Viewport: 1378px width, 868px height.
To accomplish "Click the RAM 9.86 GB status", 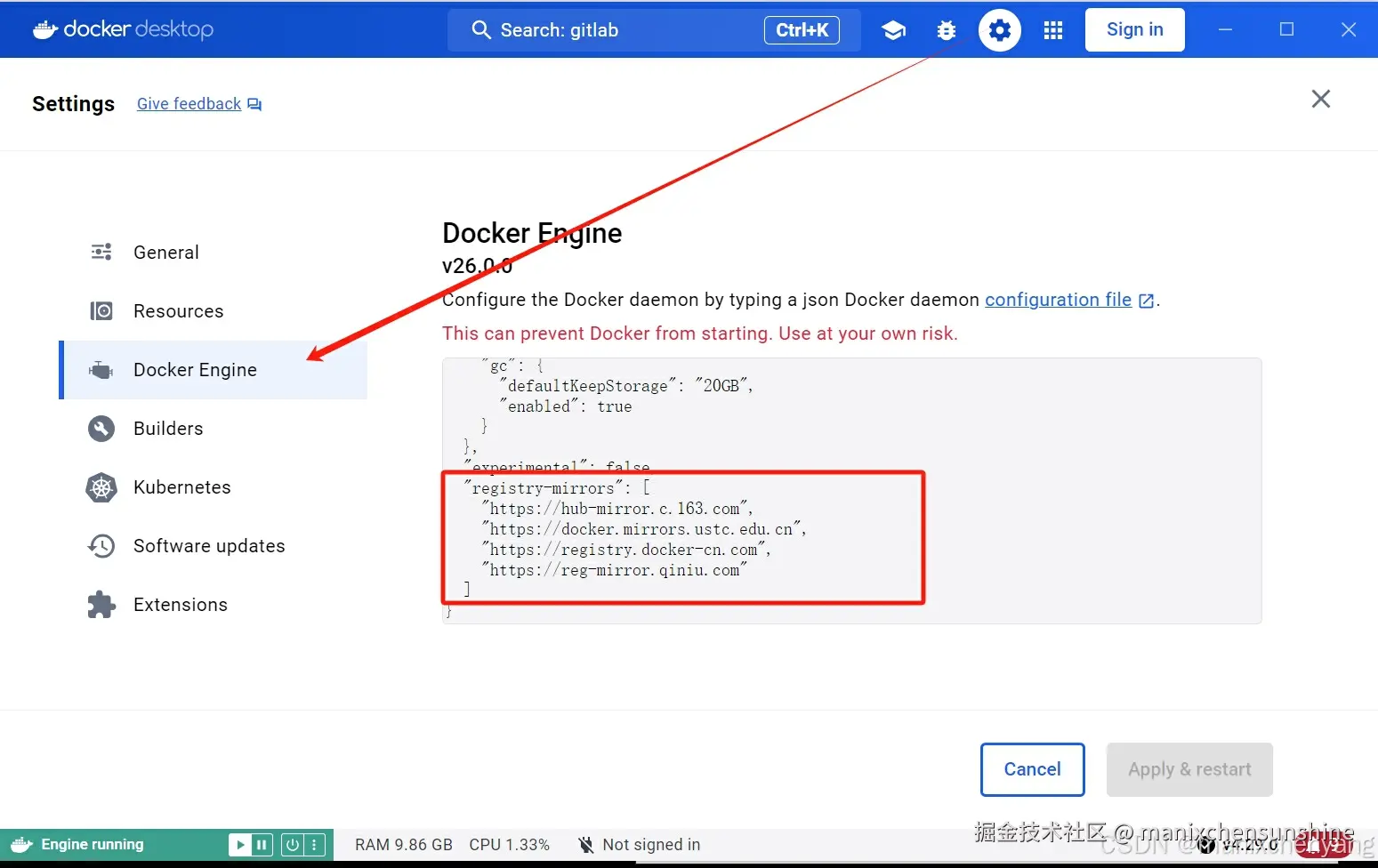I will click(x=404, y=845).
